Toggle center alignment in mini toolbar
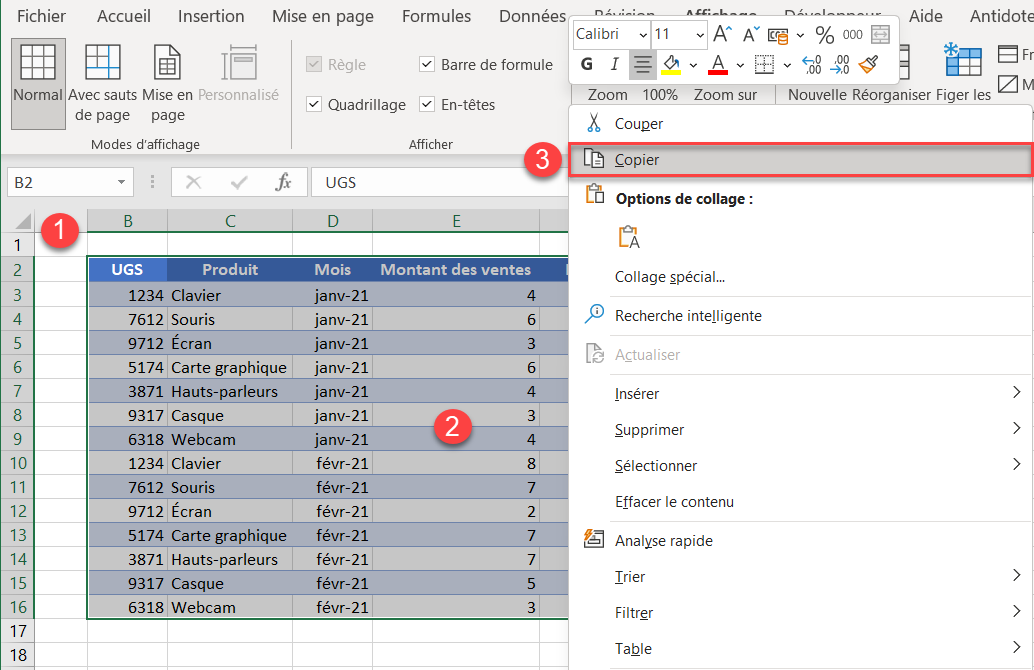Viewport: 1034px width, 670px height. coord(642,64)
